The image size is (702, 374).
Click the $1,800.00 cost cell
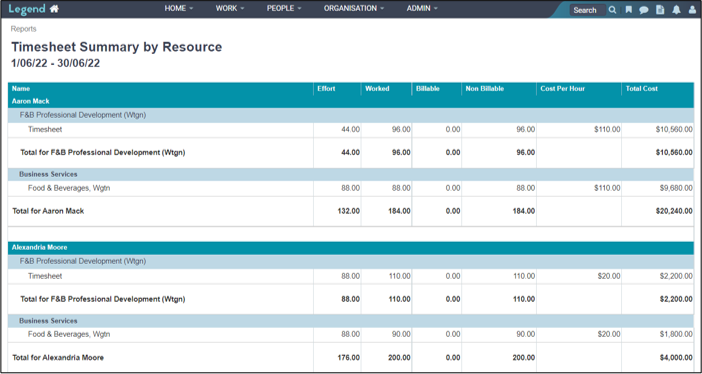(676, 334)
